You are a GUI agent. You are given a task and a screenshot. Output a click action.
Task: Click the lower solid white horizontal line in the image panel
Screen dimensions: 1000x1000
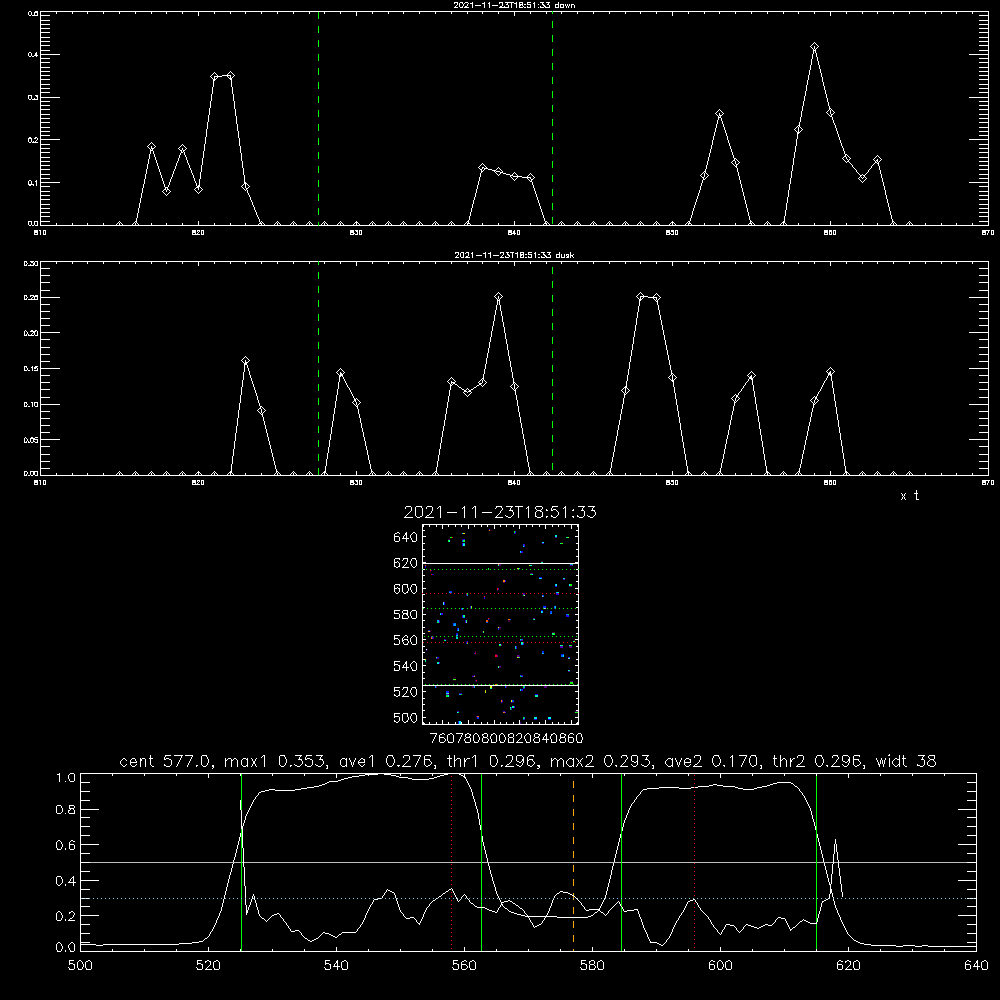click(500, 685)
